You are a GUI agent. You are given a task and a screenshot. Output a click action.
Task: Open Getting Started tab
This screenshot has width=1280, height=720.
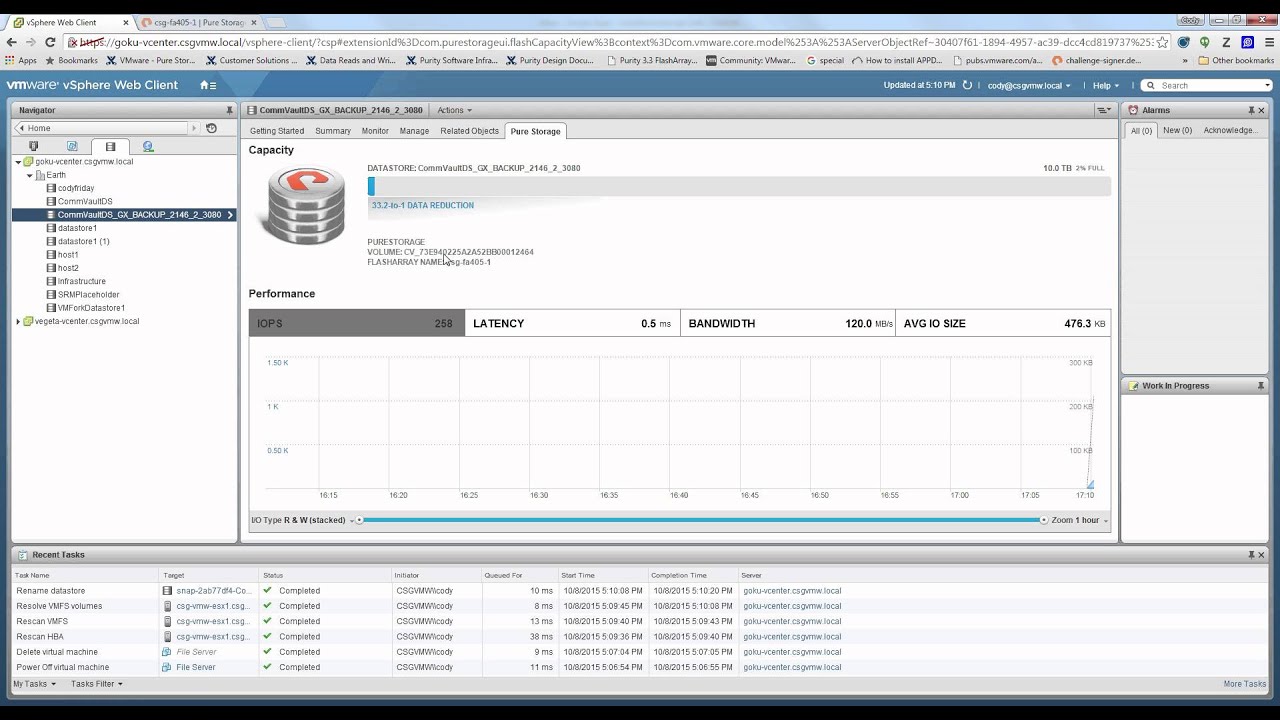[x=277, y=131]
